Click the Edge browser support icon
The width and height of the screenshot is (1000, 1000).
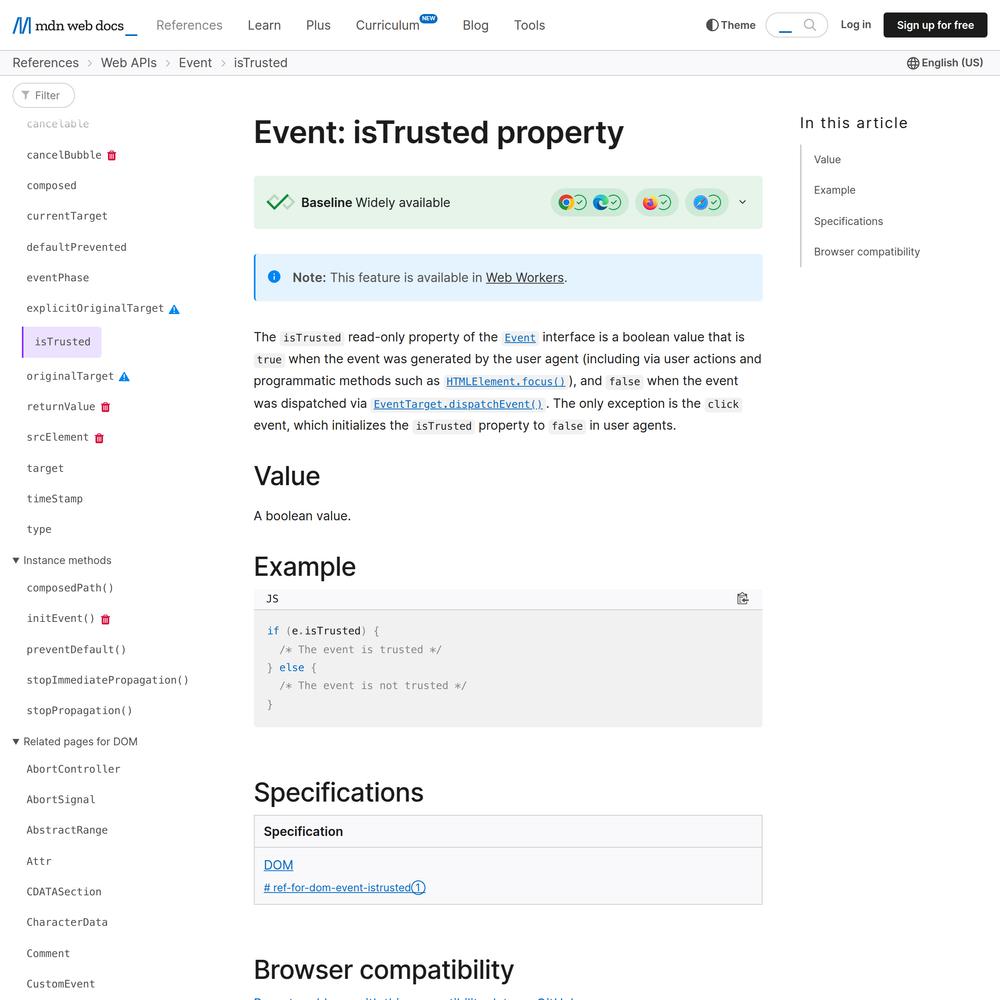click(x=599, y=203)
